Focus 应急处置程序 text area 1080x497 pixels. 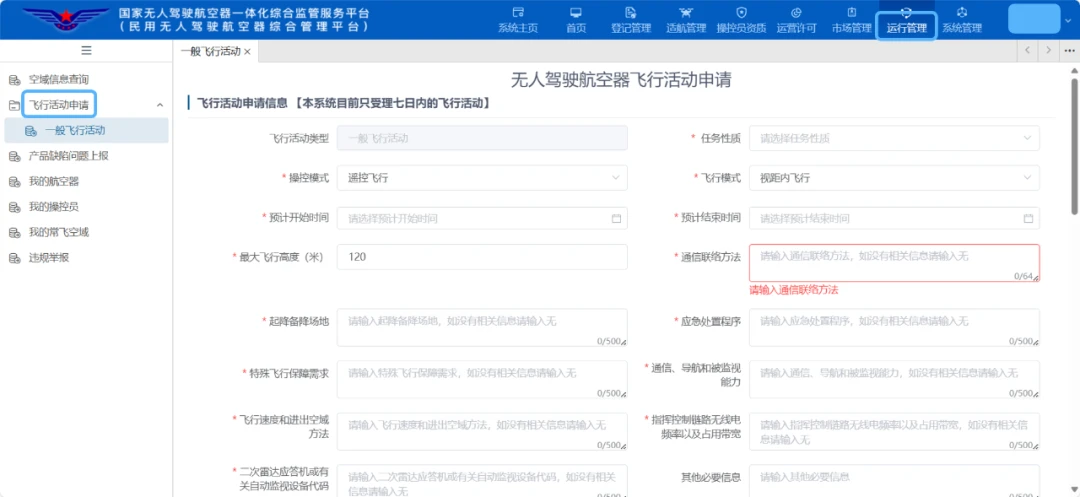pyautogui.click(x=894, y=328)
